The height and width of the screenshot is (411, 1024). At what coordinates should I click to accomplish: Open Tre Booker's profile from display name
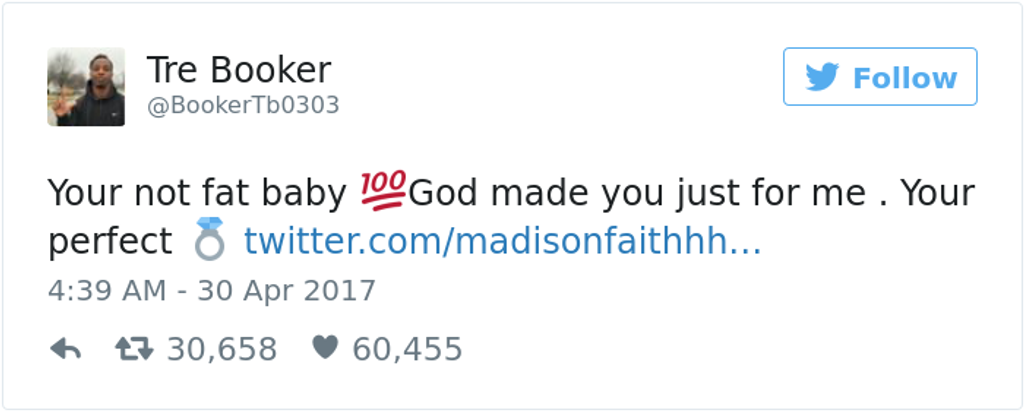tap(238, 70)
